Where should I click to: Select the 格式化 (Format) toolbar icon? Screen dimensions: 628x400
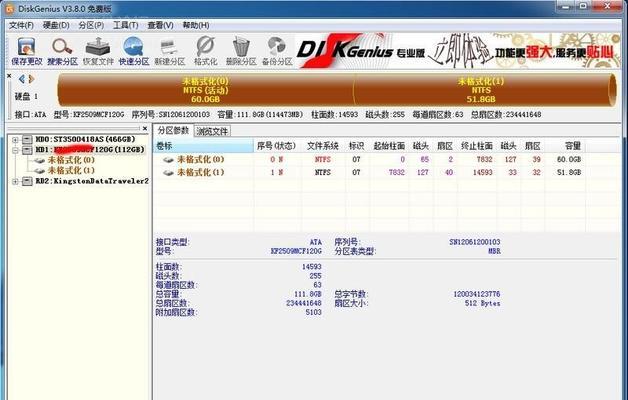205,51
